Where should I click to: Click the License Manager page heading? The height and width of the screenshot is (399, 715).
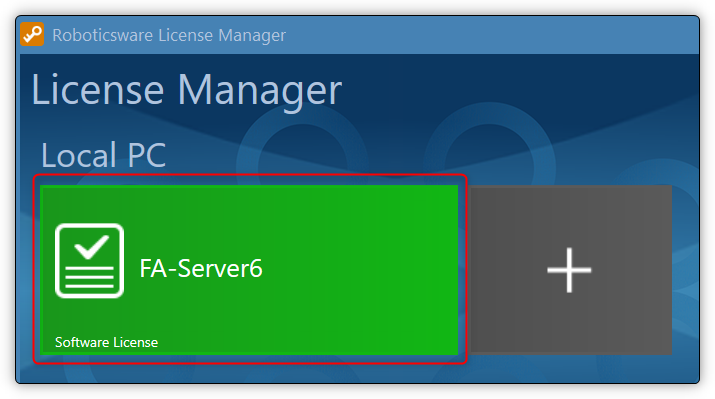(x=187, y=90)
